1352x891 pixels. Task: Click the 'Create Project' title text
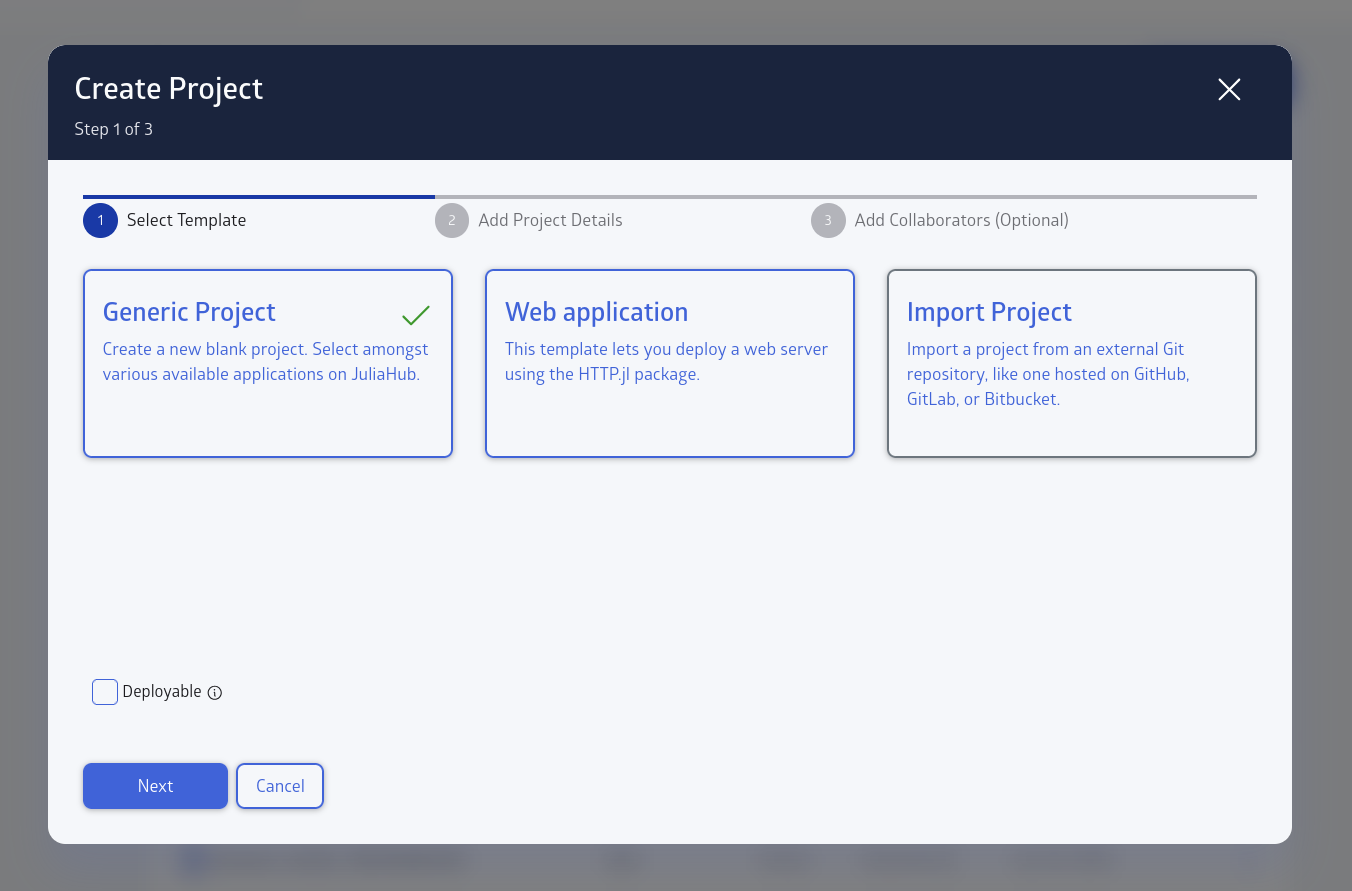pos(169,89)
